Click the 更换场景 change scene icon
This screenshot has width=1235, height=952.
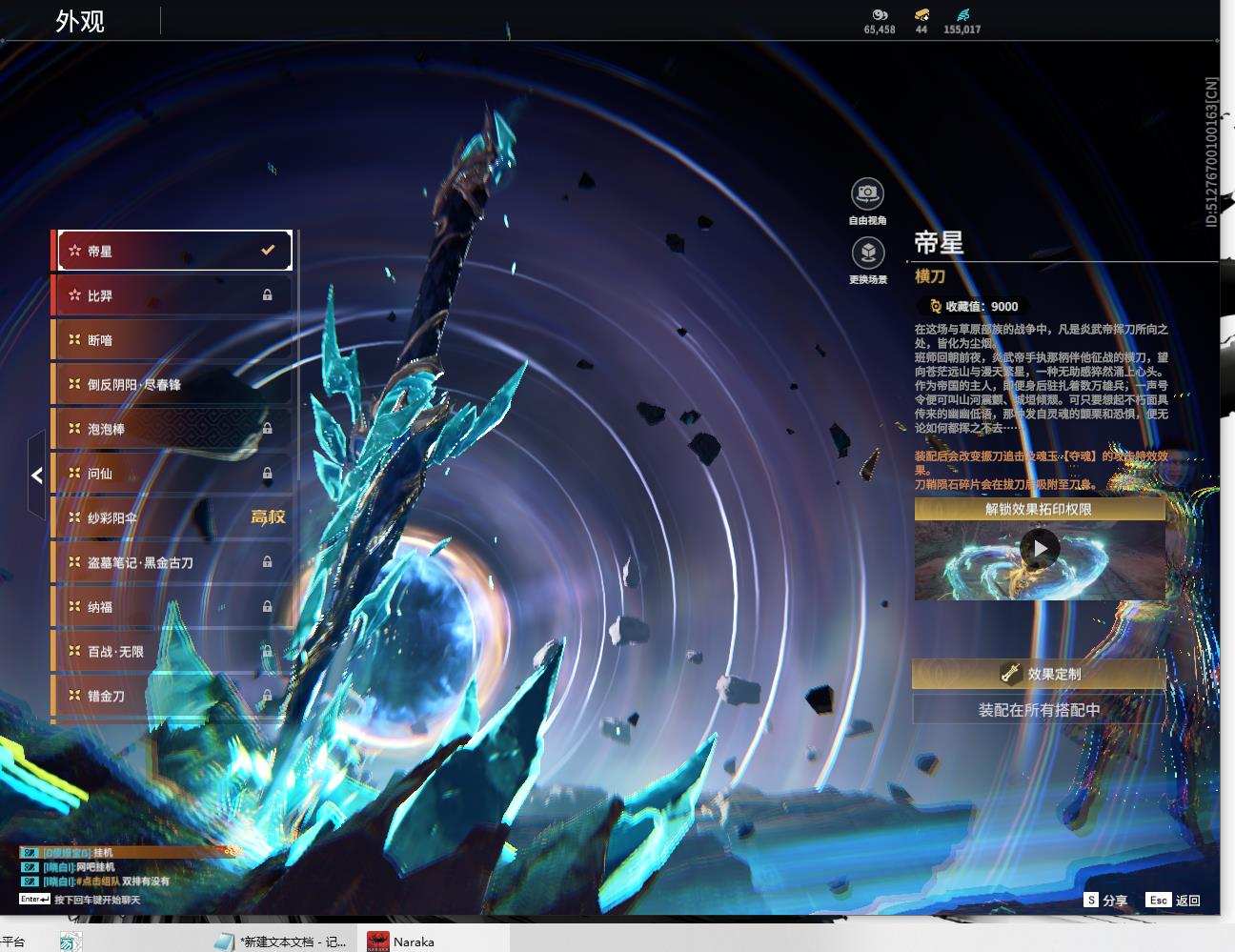(867, 253)
